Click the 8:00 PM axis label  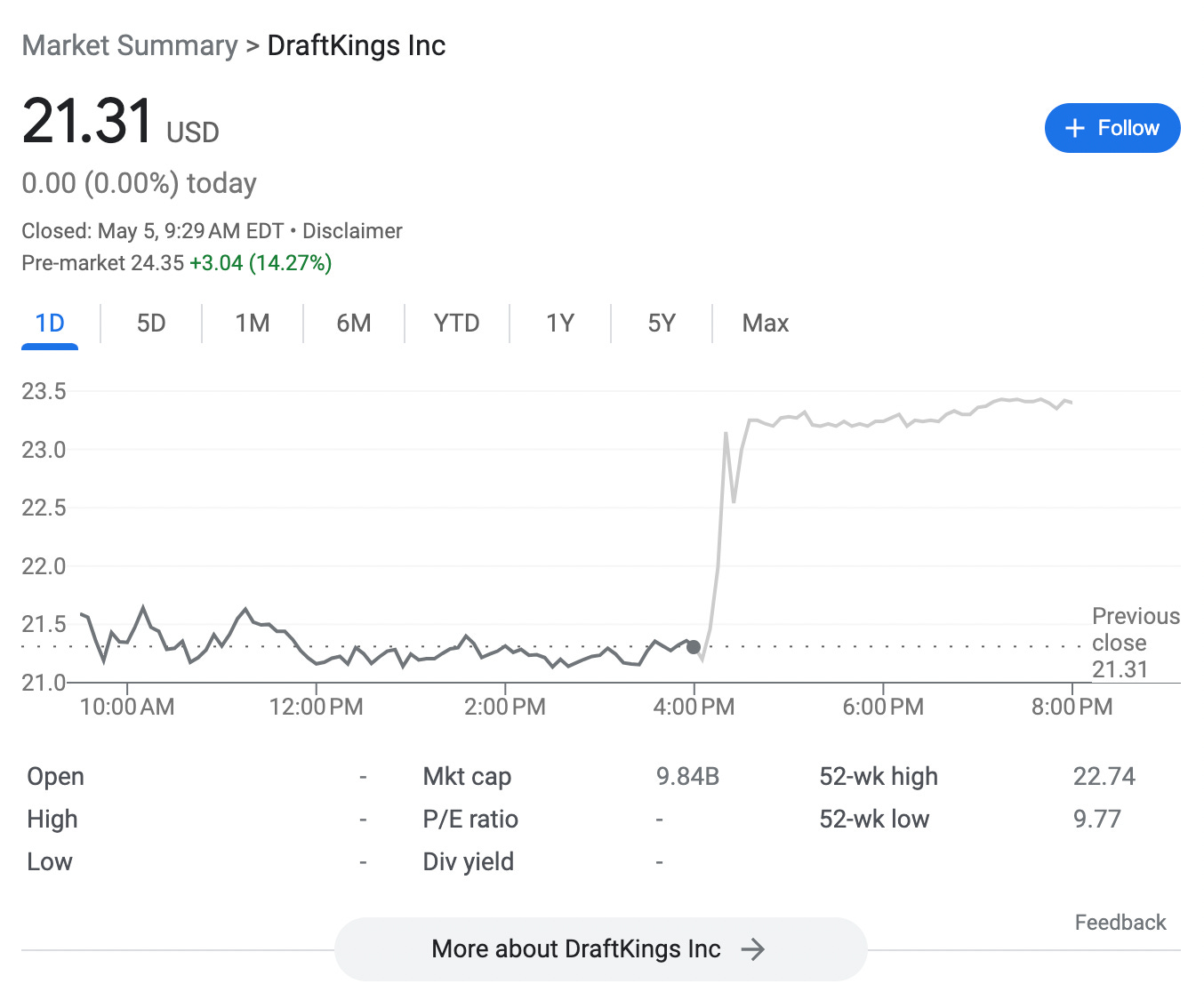coord(1072,708)
